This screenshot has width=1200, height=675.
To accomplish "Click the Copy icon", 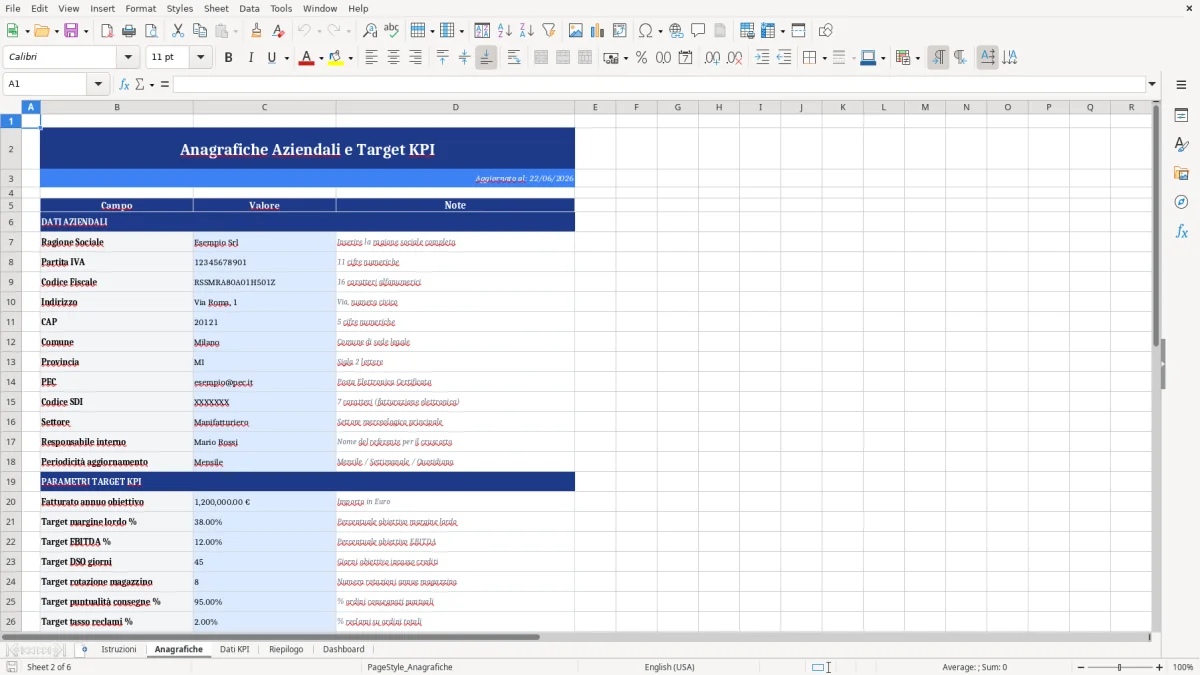I will (199, 31).
